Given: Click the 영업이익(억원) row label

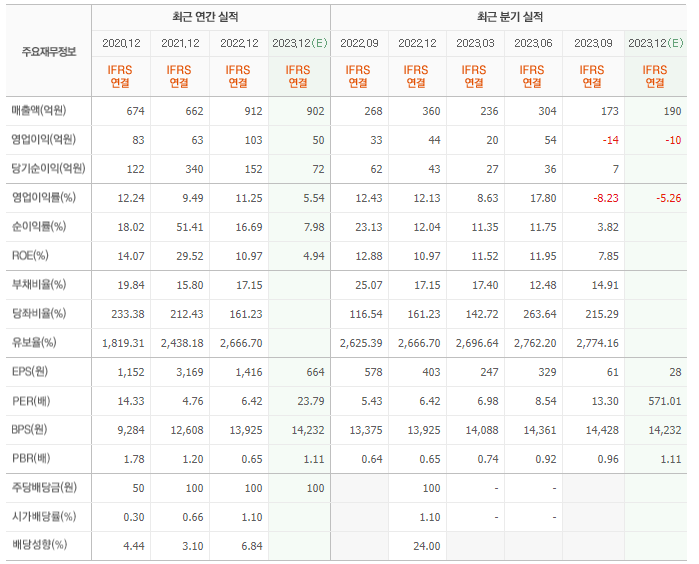Looking at the screenshot, I should 44,139.
